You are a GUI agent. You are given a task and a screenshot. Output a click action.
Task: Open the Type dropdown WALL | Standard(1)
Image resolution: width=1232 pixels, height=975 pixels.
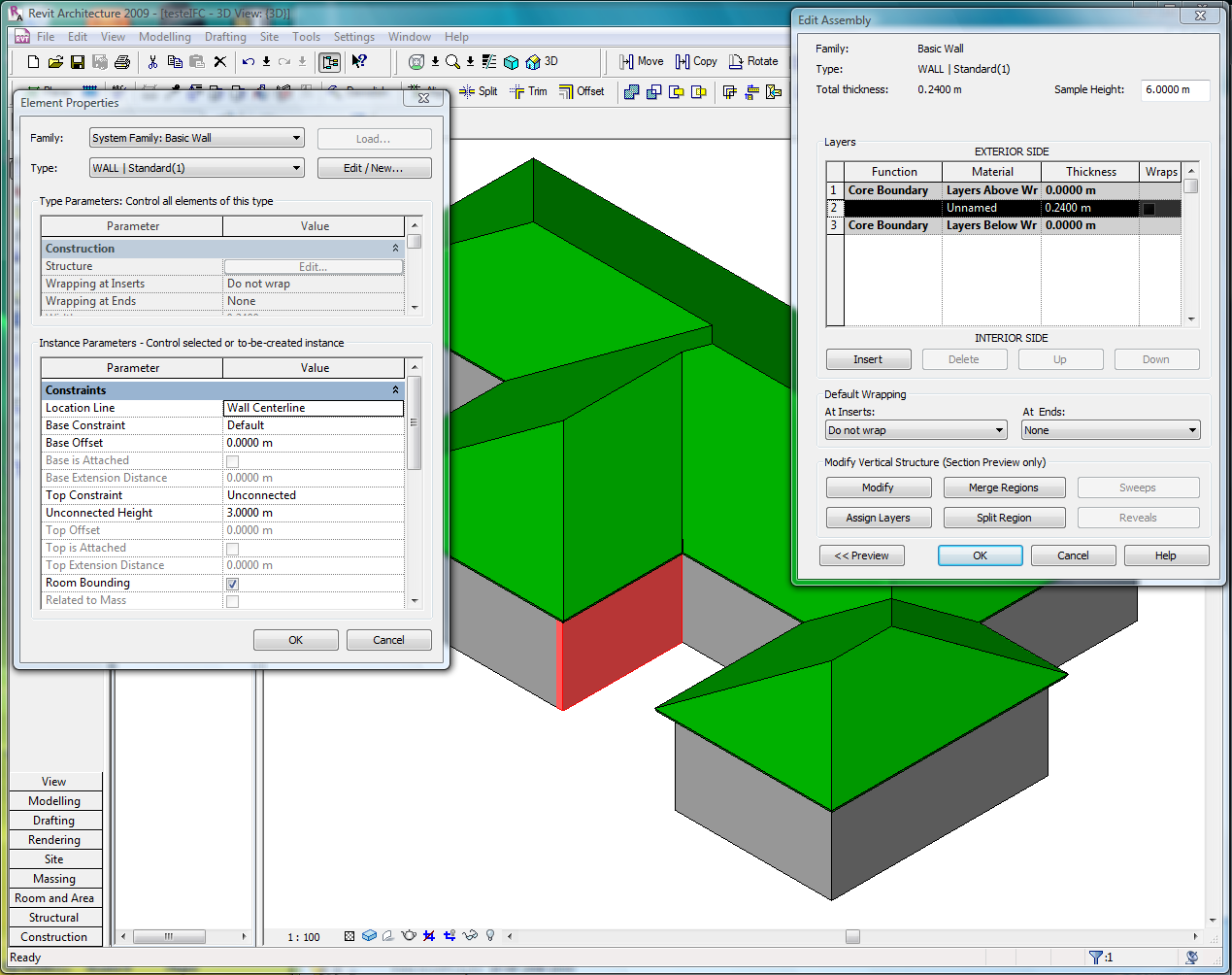(197, 168)
